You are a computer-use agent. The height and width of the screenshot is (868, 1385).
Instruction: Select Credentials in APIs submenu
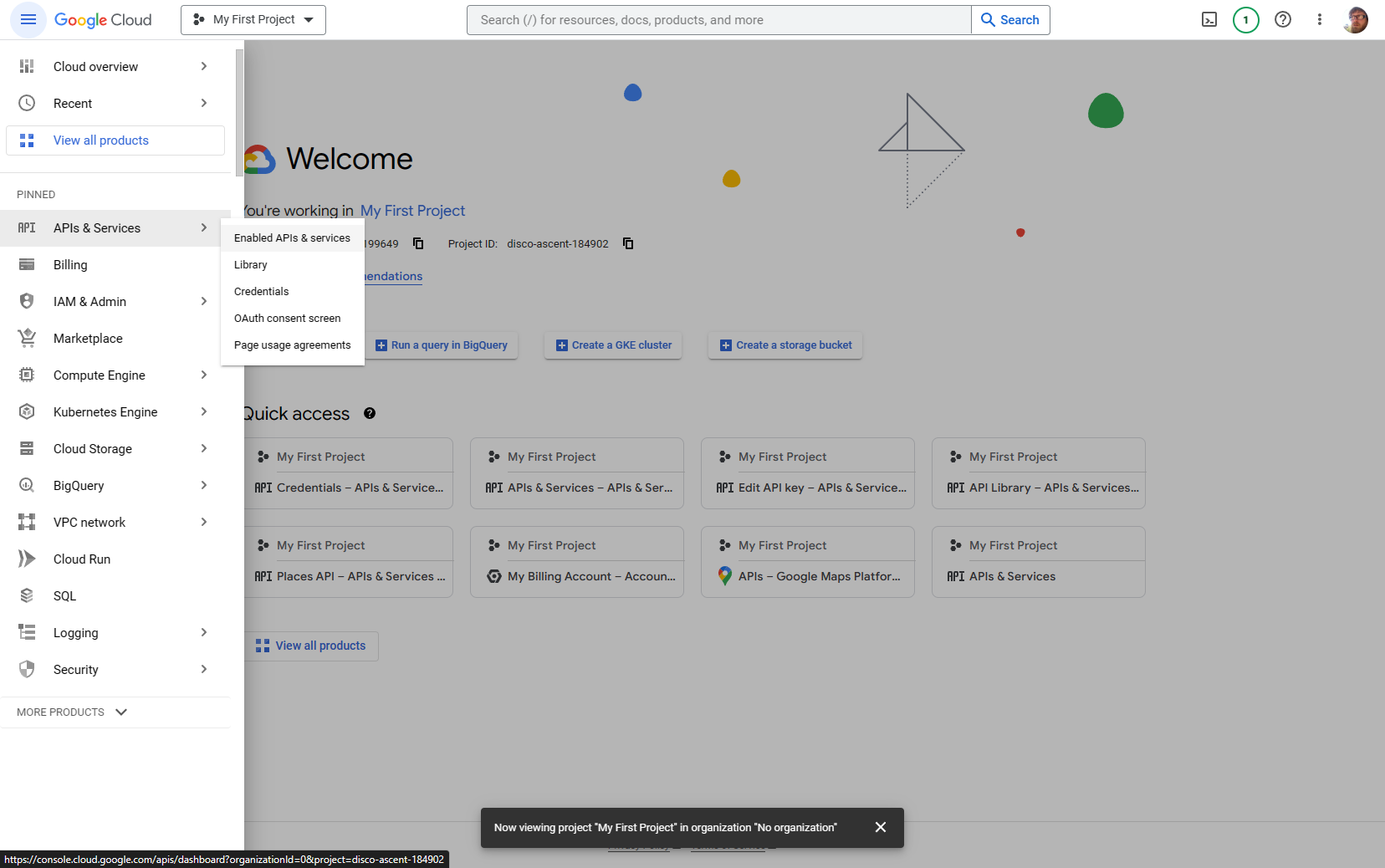pos(292,292)
